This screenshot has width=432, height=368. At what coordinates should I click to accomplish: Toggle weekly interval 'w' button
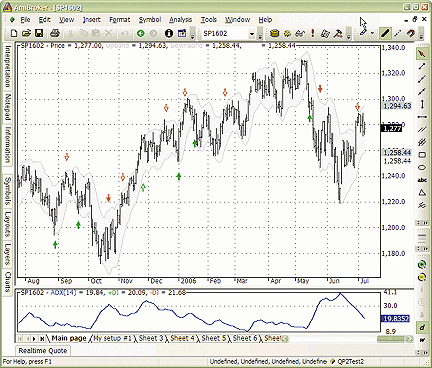(x=422, y=340)
